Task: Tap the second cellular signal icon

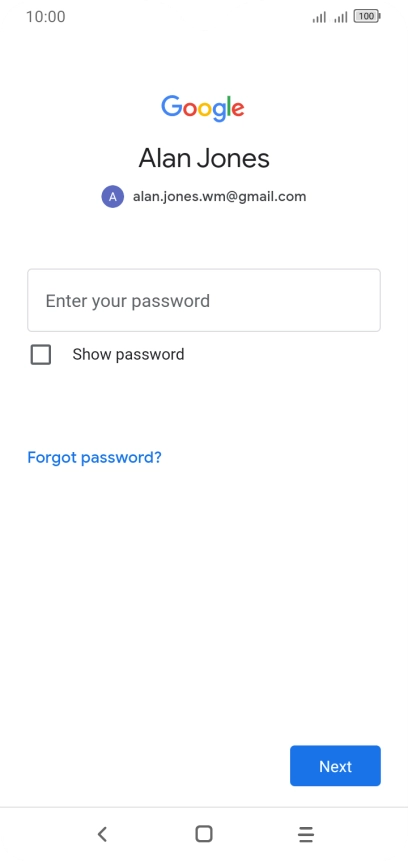Action: pyautogui.click(x=340, y=17)
